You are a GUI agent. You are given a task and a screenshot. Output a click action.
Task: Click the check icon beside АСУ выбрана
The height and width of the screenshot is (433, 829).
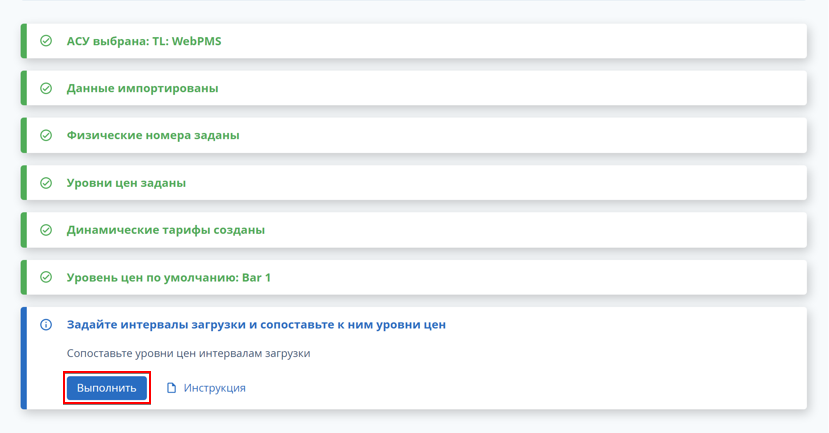coord(46,41)
